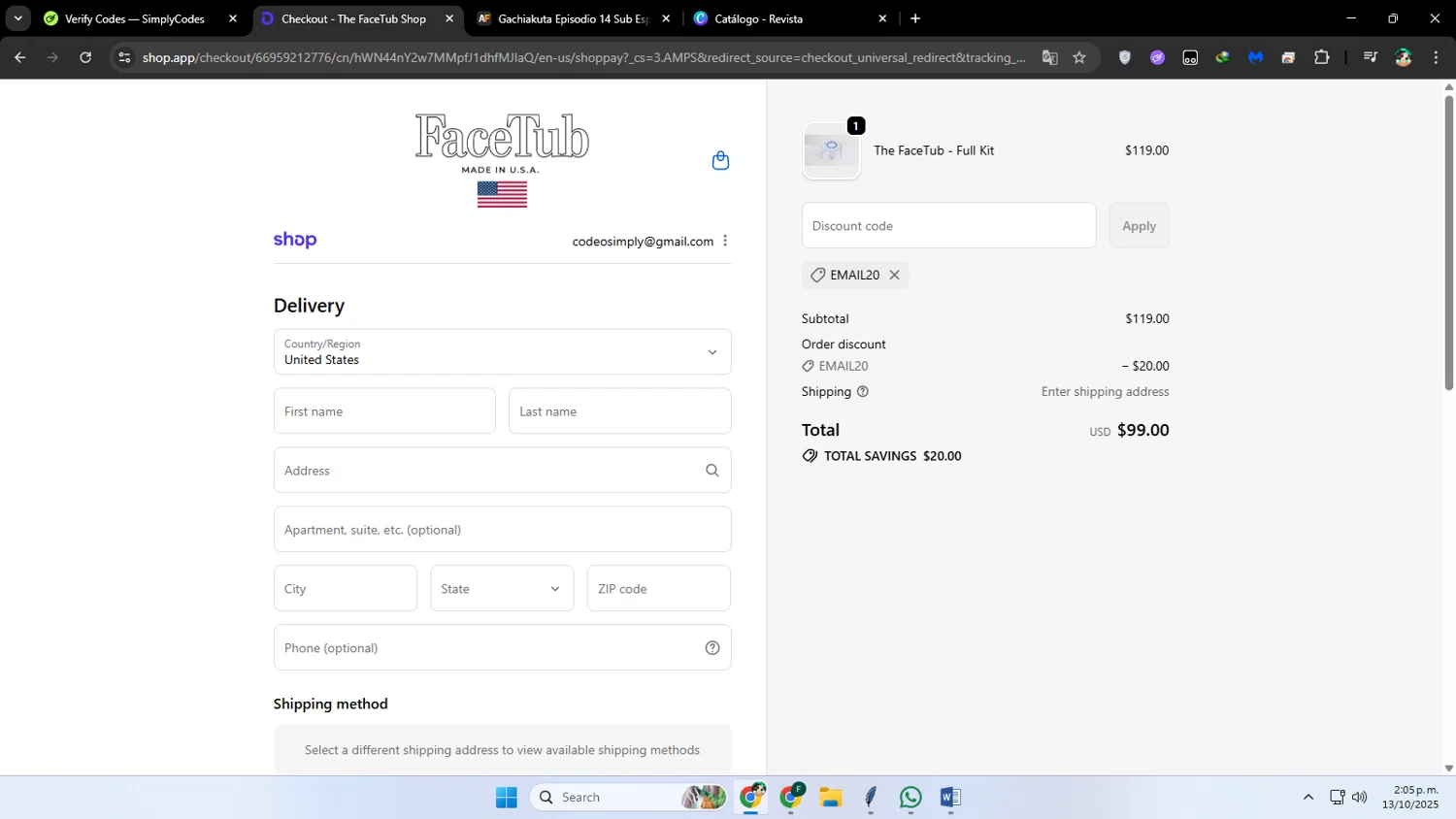Open File Explorer from the taskbar
The image size is (1456, 819).
pos(830,798)
